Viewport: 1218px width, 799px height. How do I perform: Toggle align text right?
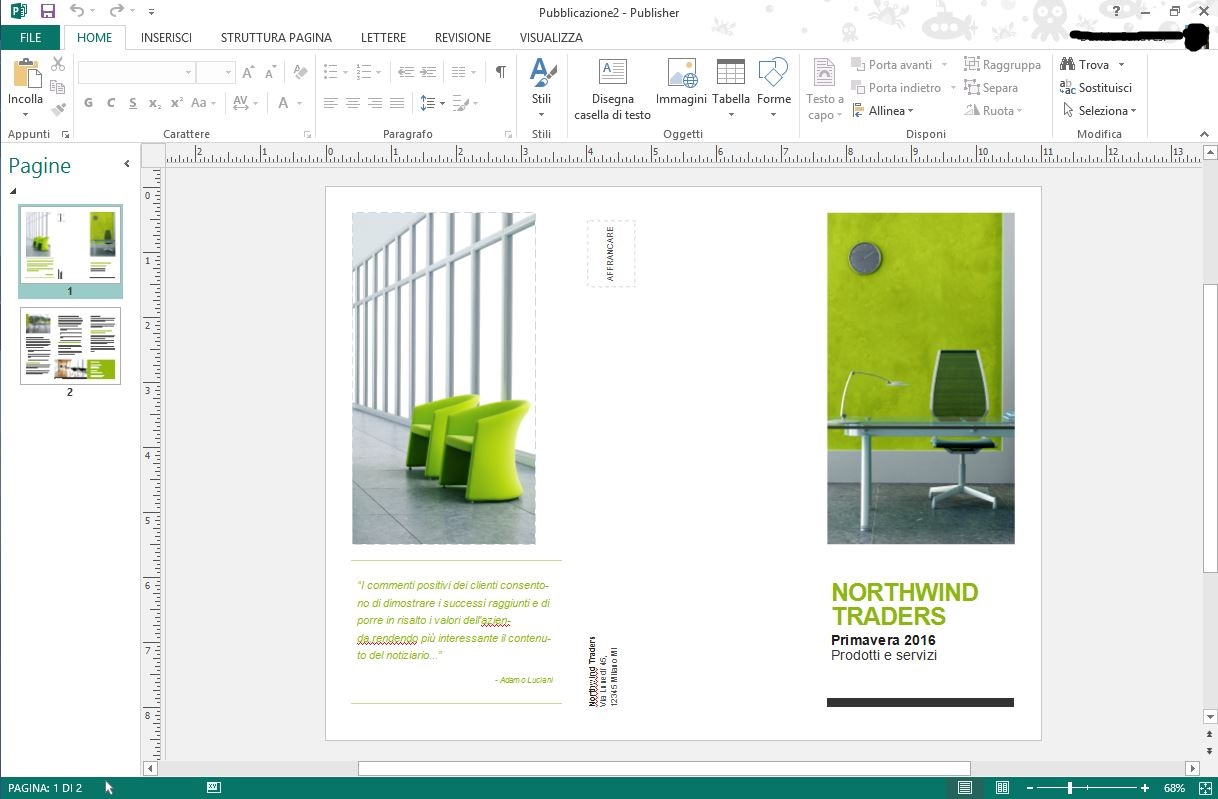coord(375,103)
